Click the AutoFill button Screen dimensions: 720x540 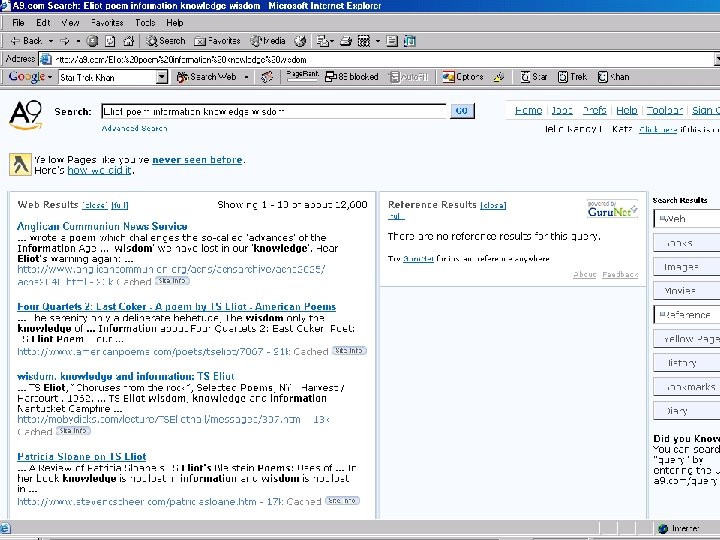point(409,77)
